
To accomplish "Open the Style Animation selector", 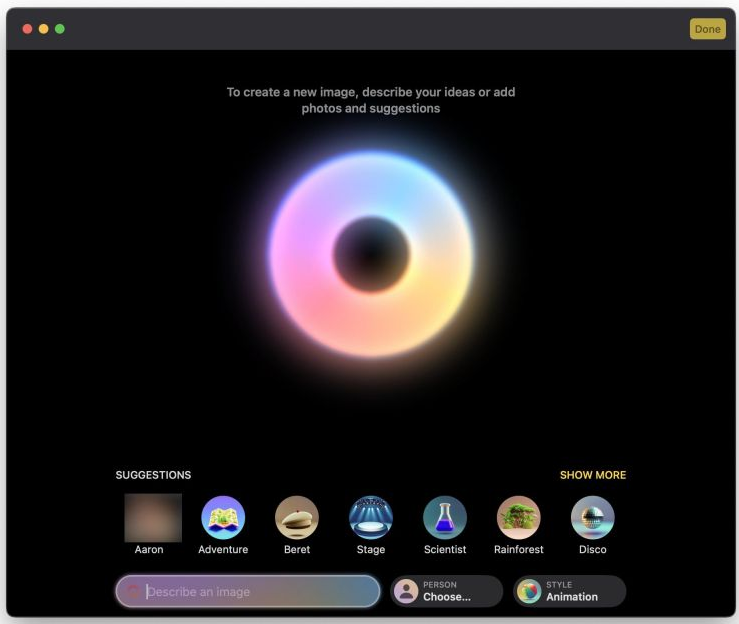I will tap(571, 591).
